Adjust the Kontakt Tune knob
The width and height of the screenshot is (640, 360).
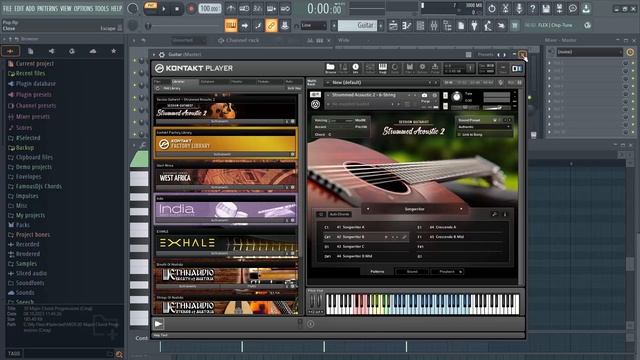pyautogui.click(x=457, y=97)
